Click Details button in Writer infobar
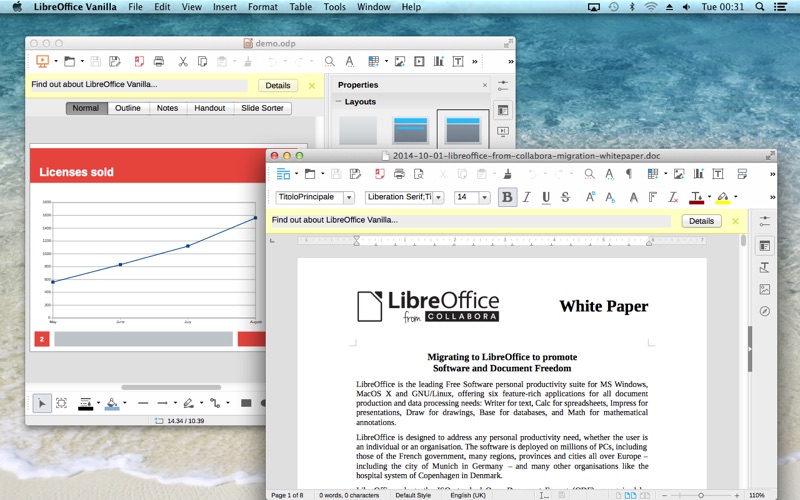The image size is (800, 500). pyautogui.click(x=702, y=221)
